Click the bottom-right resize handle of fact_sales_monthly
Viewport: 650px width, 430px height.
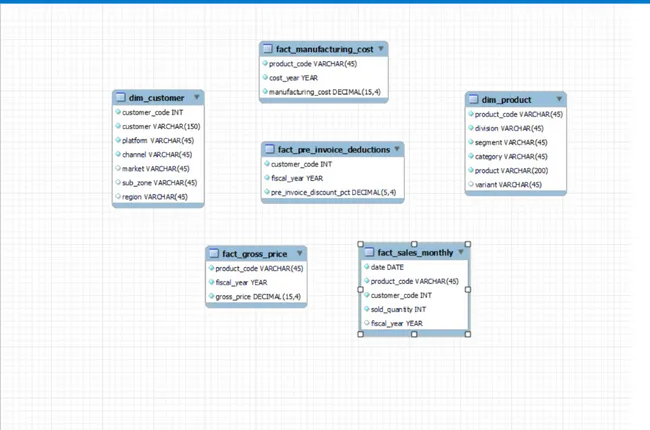tap(468, 334)
